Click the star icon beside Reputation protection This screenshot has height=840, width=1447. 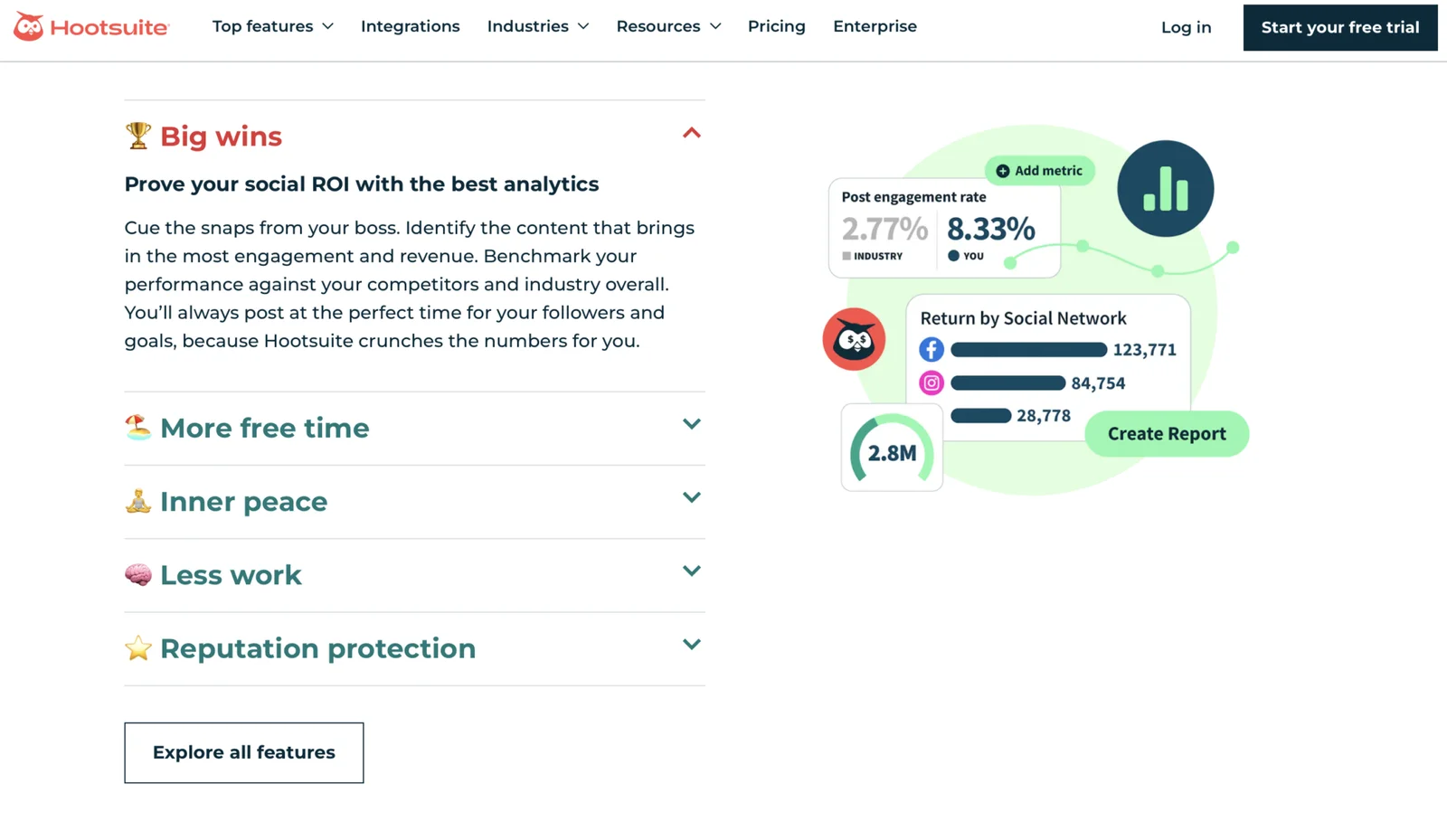pos(138,647)
